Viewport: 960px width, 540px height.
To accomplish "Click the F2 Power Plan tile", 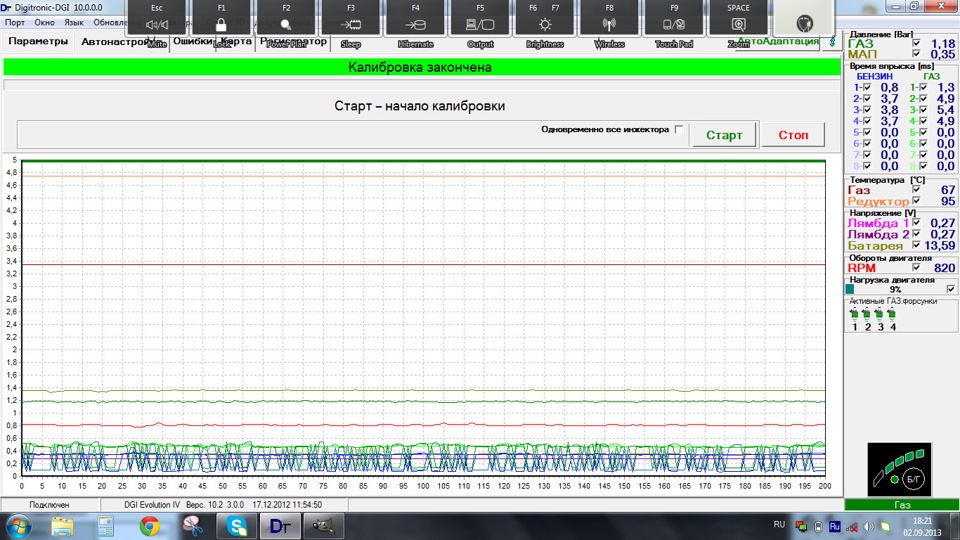I will click(x=286, y=18).
